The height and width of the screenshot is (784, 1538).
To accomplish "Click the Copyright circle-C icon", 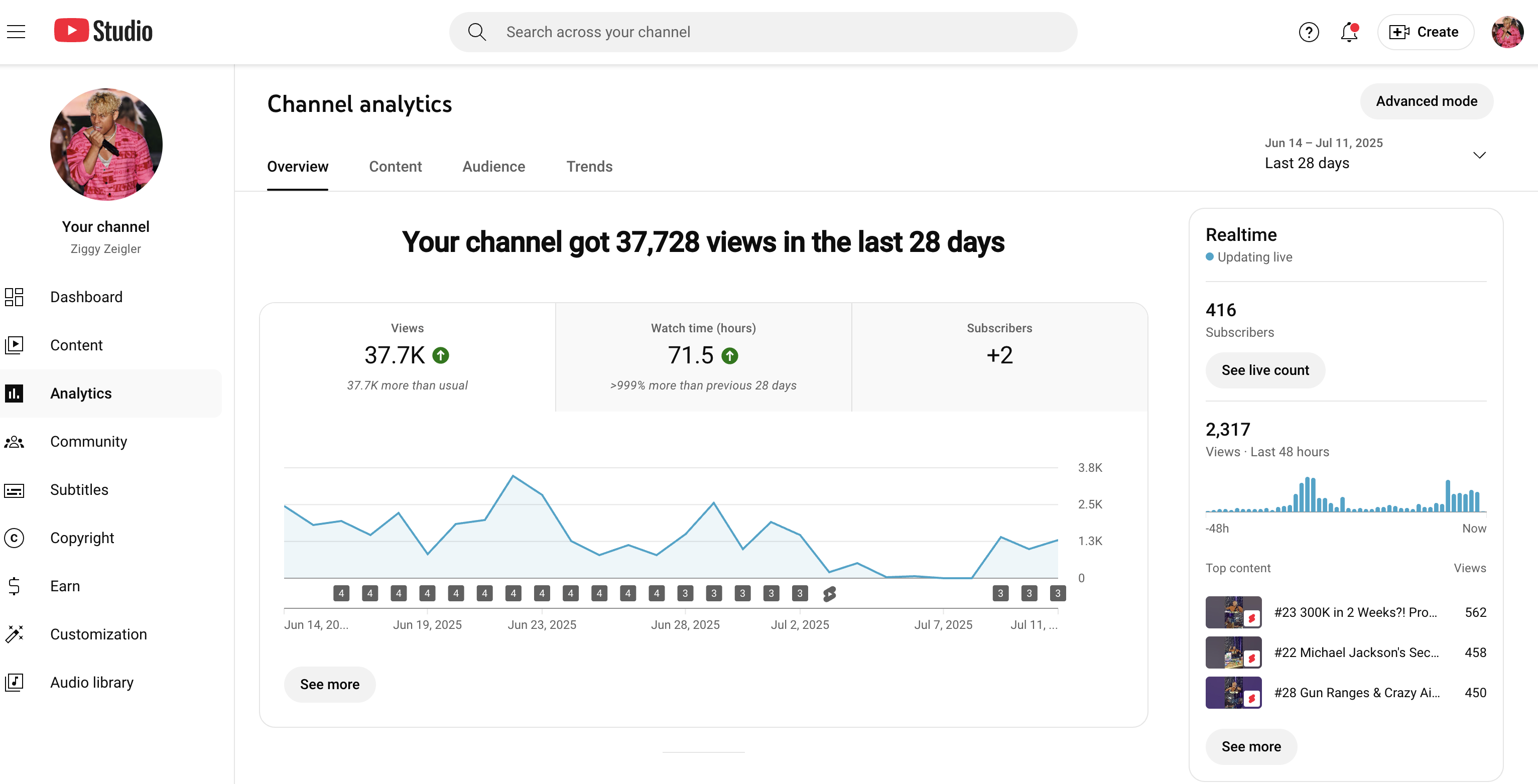I will 14,538.
